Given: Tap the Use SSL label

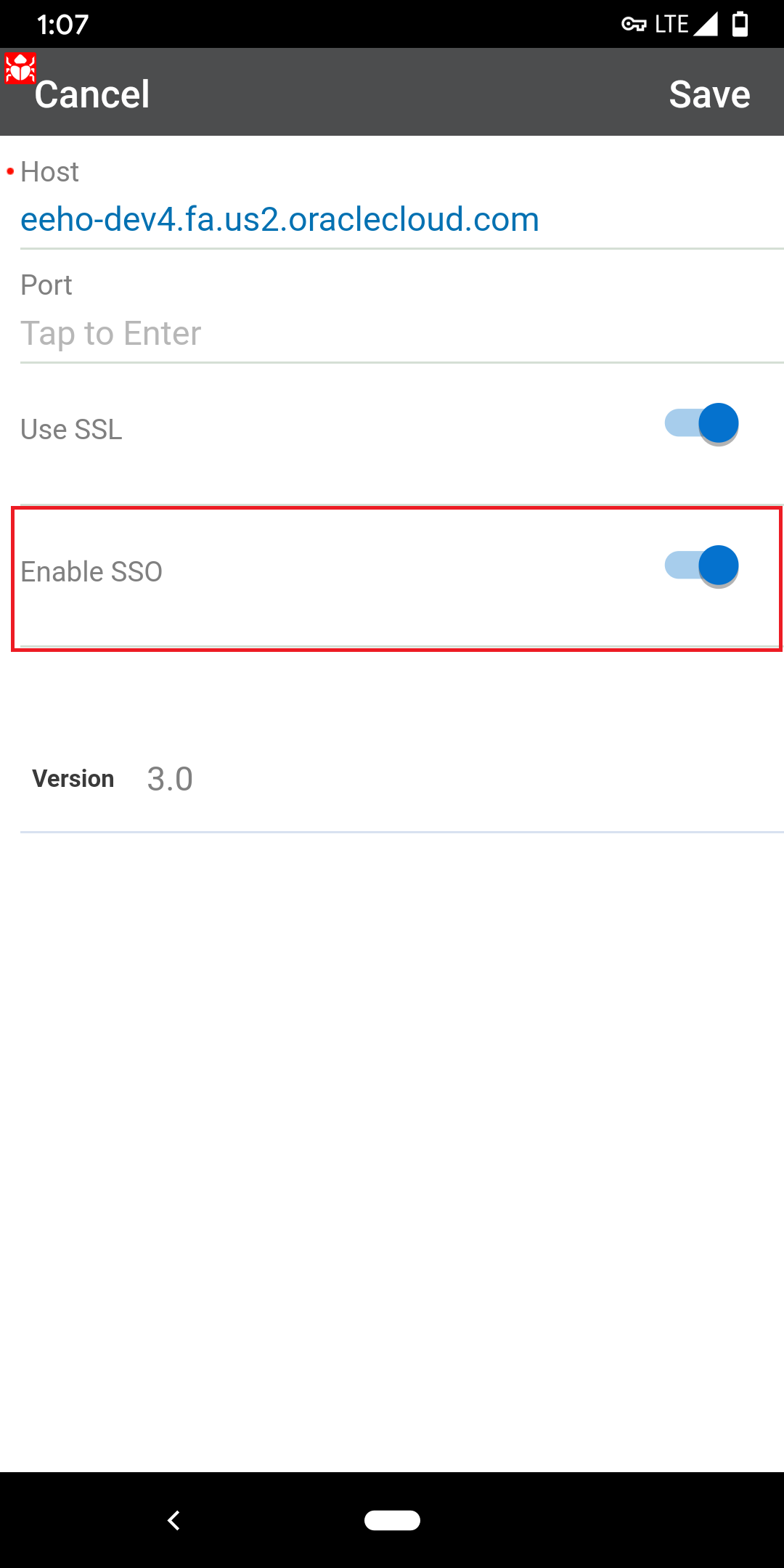Looking at the screenshot, I should pyautogui.click(x=71, y=430).
